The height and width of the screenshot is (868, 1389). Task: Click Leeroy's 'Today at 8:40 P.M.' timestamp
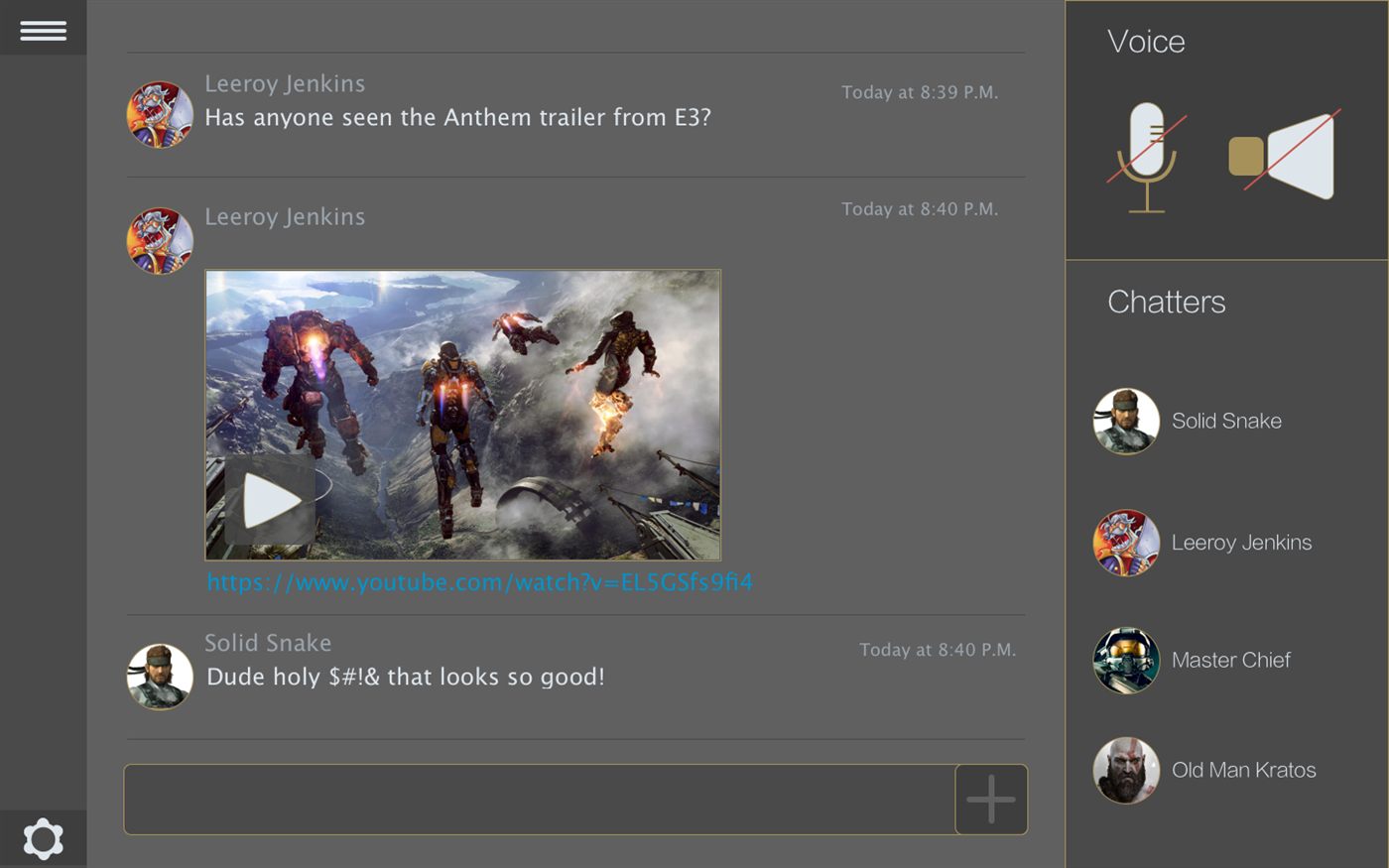[x=920, y=209]
